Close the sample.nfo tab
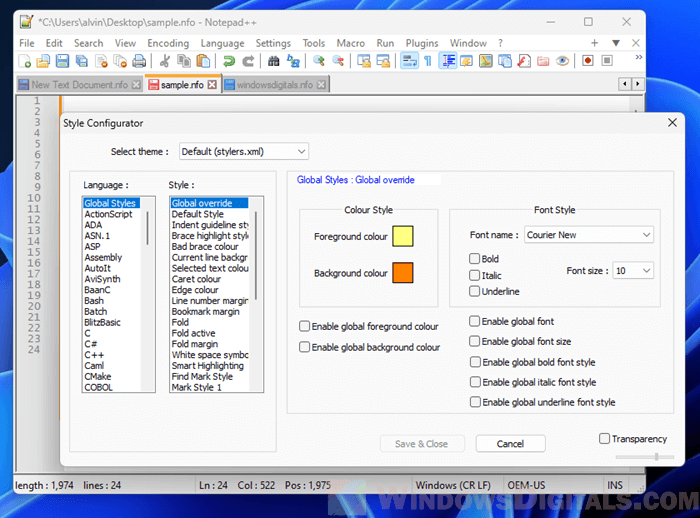The width and height of the screenshot is (700, 518). pyautogui.click(x=212, y=85)
